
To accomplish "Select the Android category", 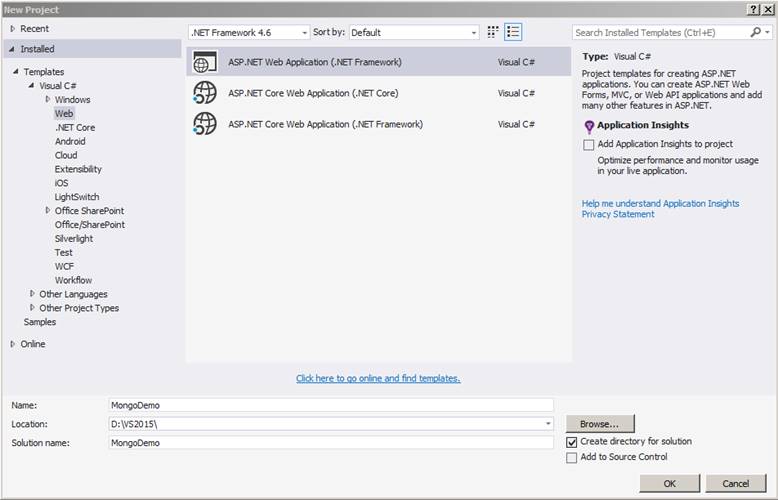I will pos(70,141).
